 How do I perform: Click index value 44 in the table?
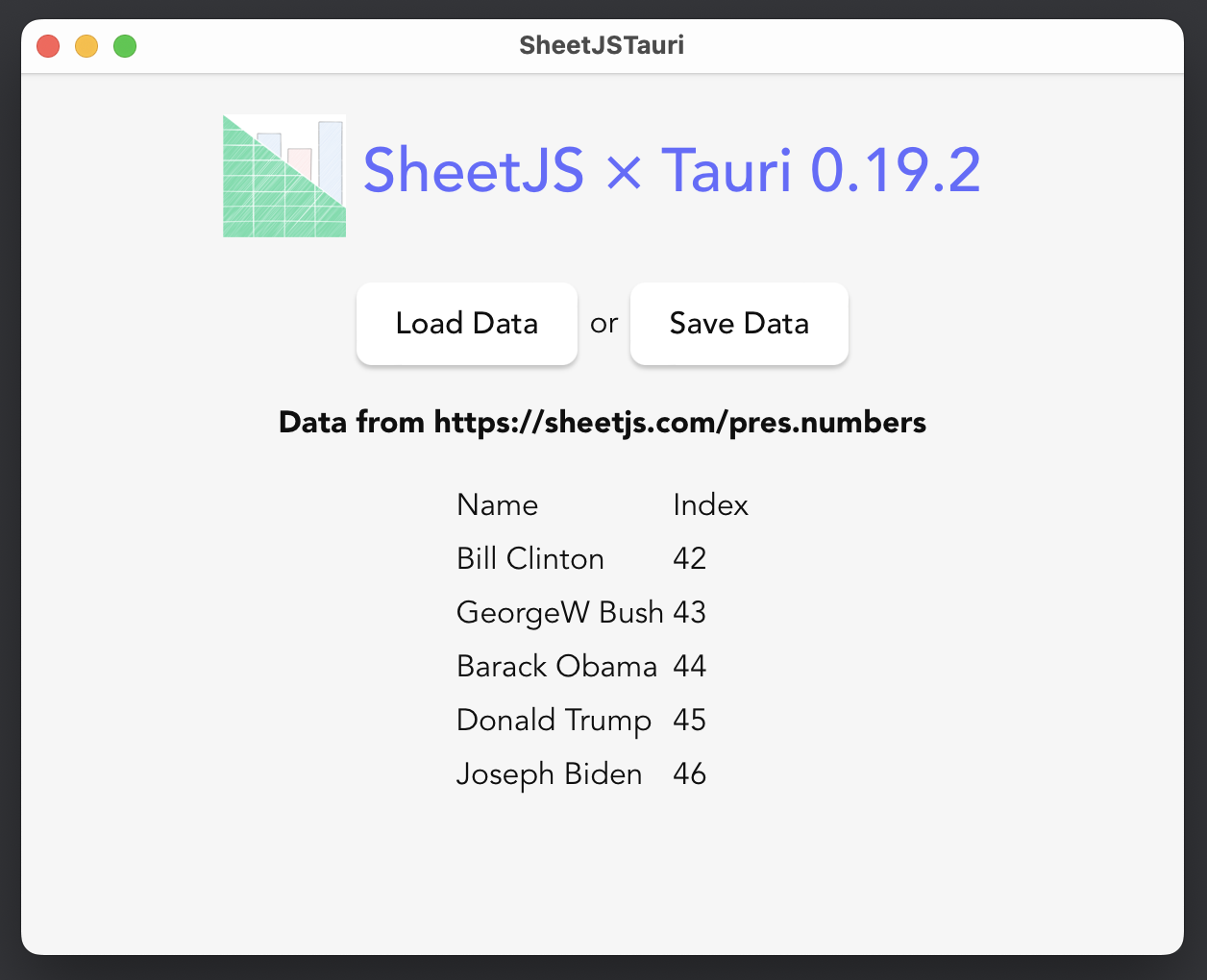[x=690, y=667]
